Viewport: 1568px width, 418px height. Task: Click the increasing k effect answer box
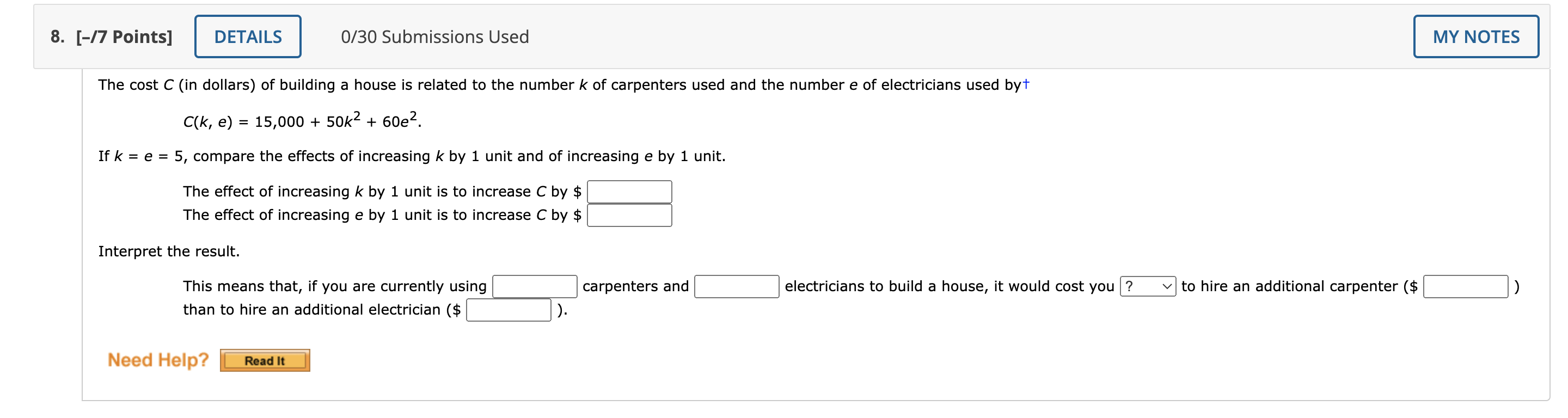click(x=629, y=190)
